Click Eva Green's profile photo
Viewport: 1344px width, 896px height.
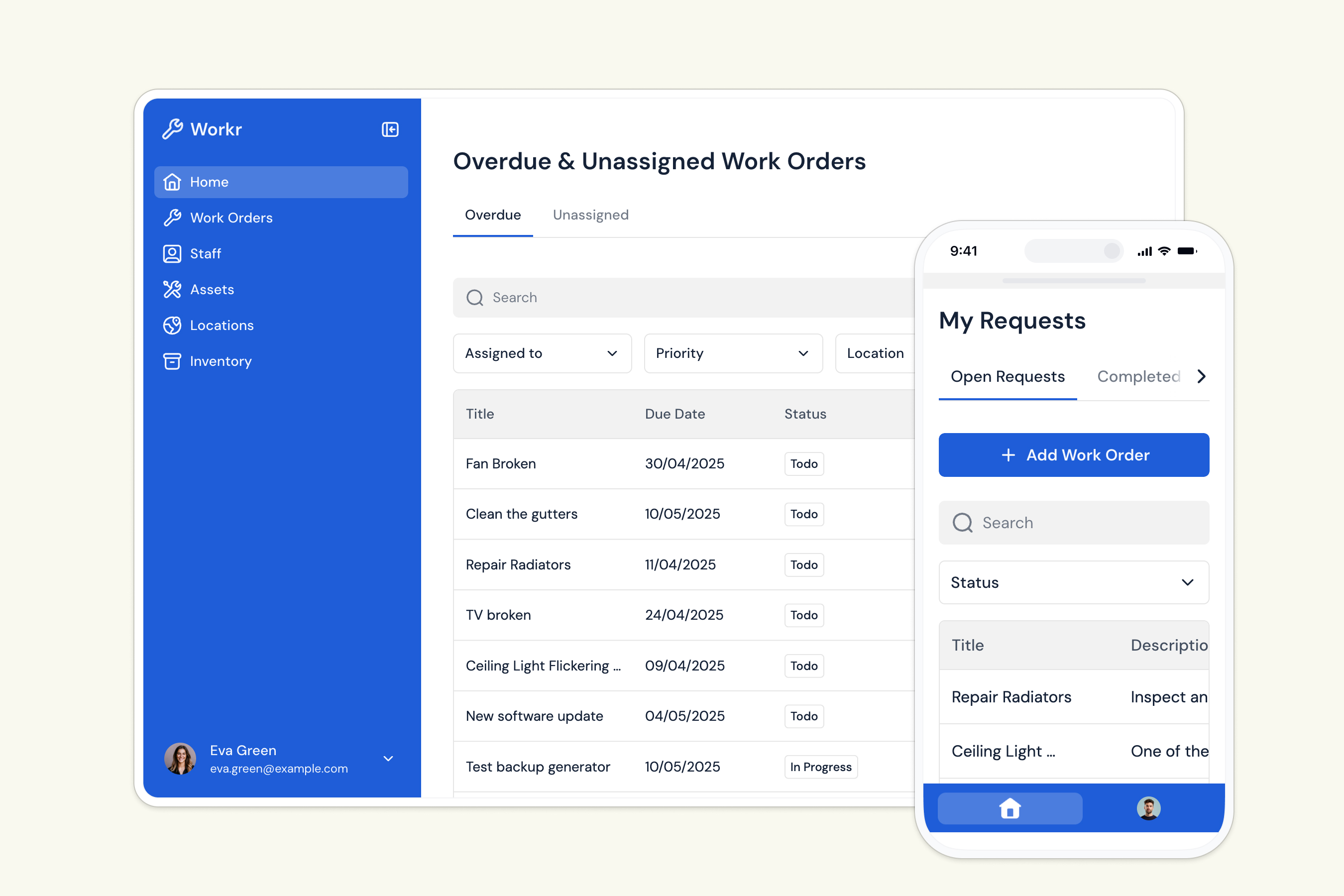tap(180, 759)
